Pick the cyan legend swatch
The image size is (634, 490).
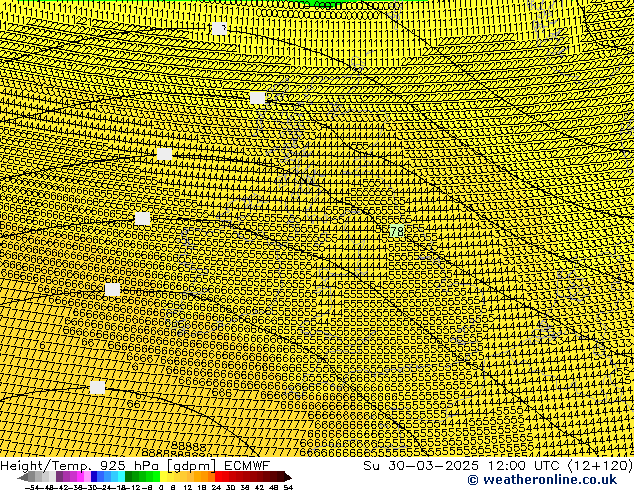(118, 477)
